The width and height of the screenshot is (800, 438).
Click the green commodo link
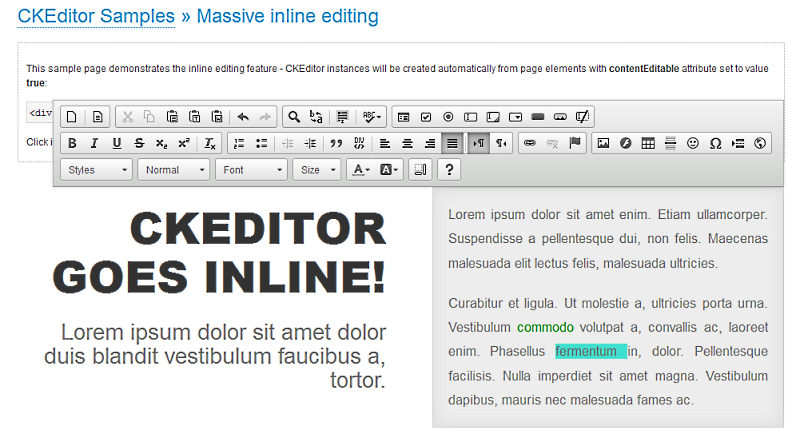click(545, 327)
